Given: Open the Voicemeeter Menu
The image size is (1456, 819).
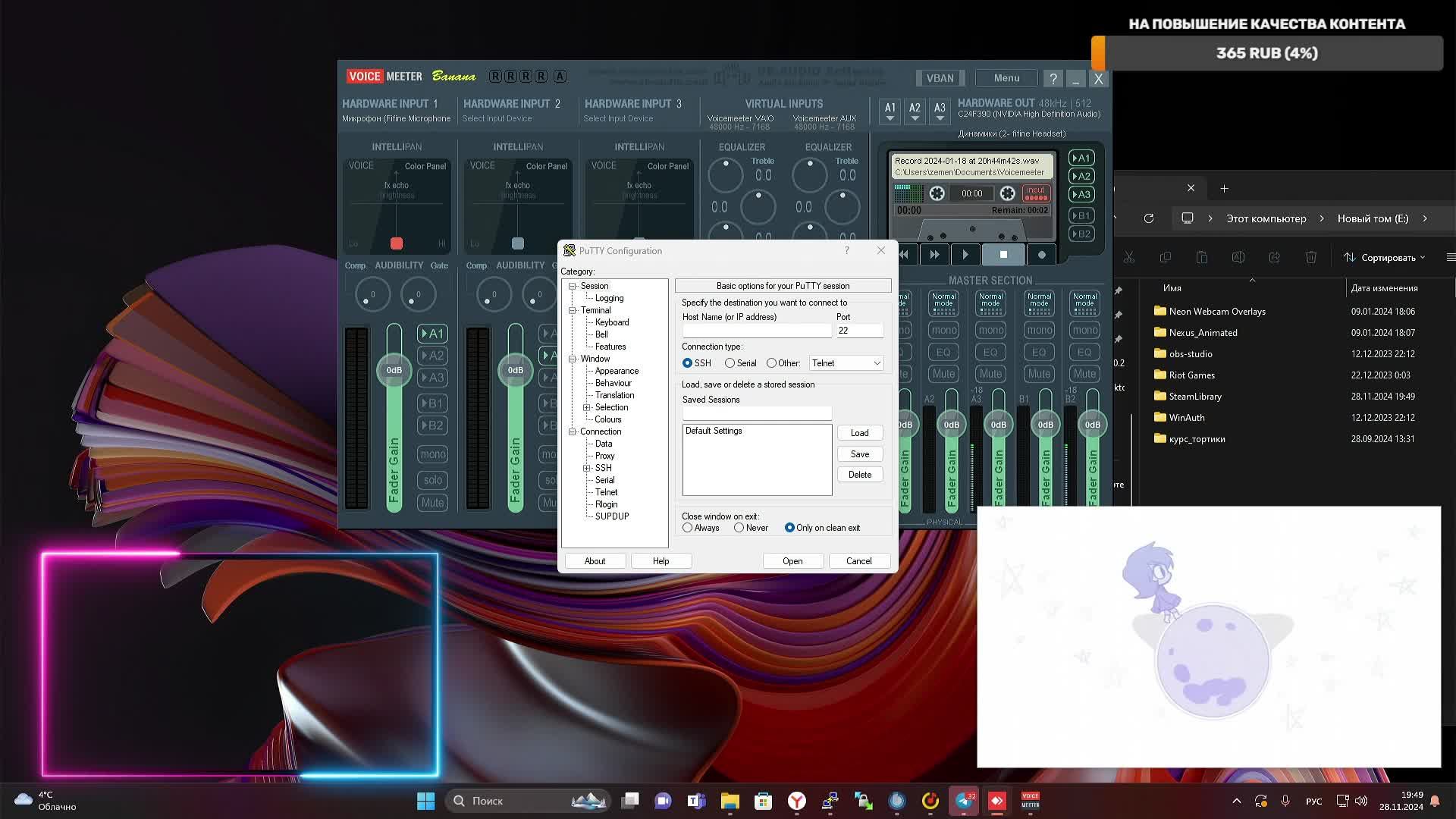Looking at the screenshot, I should tap(1006, 78).
